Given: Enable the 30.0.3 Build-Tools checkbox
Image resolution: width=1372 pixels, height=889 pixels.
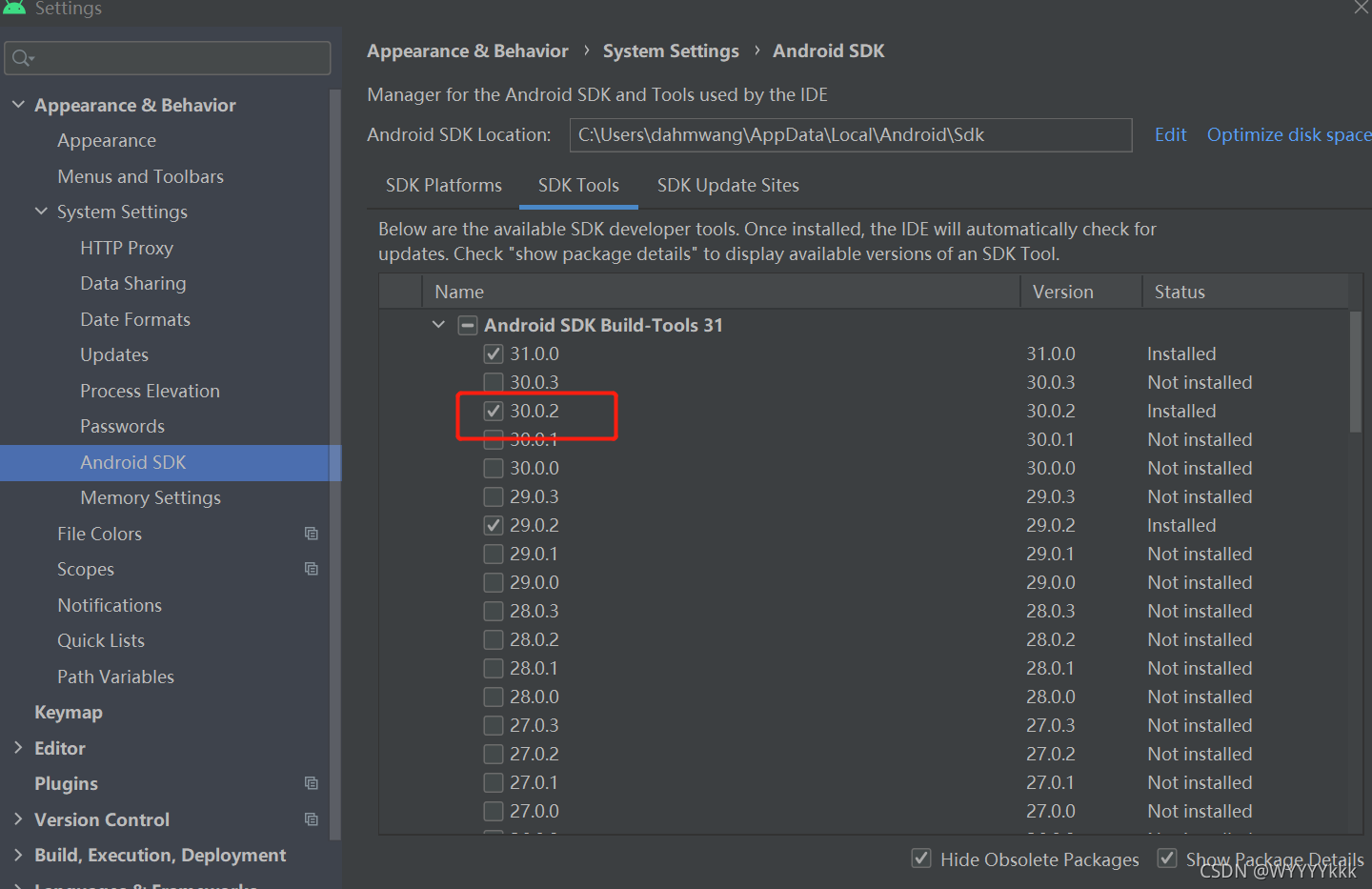Looking at the screenshot, I should point(494,381).
